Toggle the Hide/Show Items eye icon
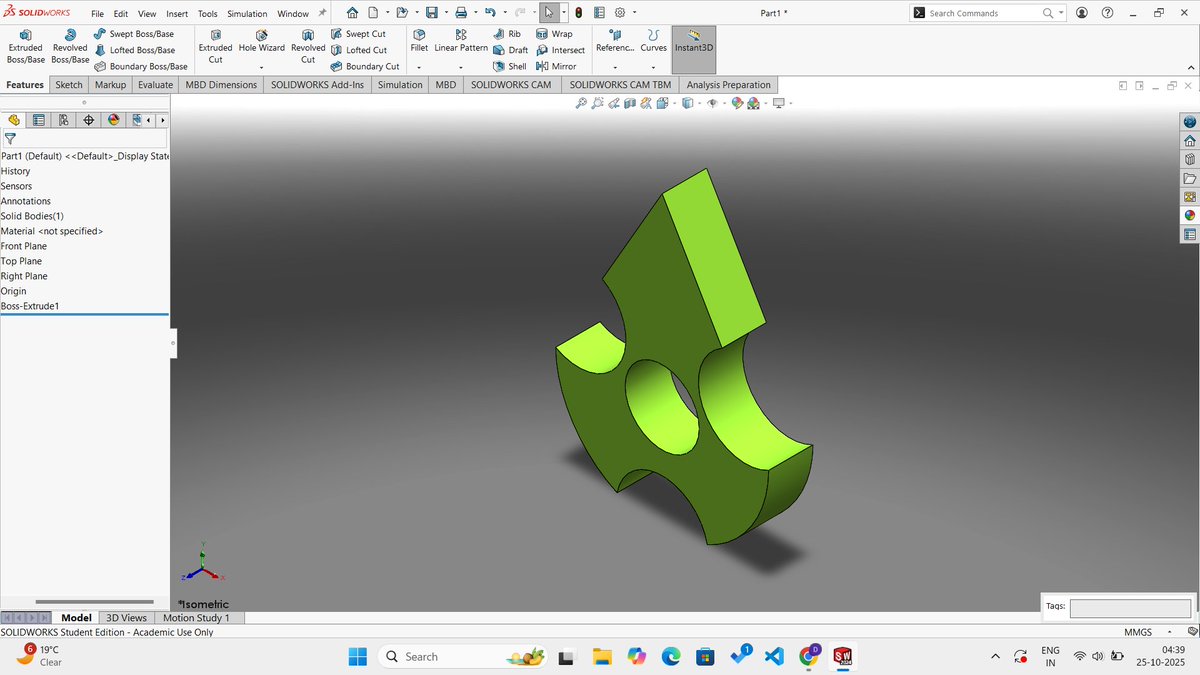The height and width of the screenshot is (675, 1200). (712, 103)
